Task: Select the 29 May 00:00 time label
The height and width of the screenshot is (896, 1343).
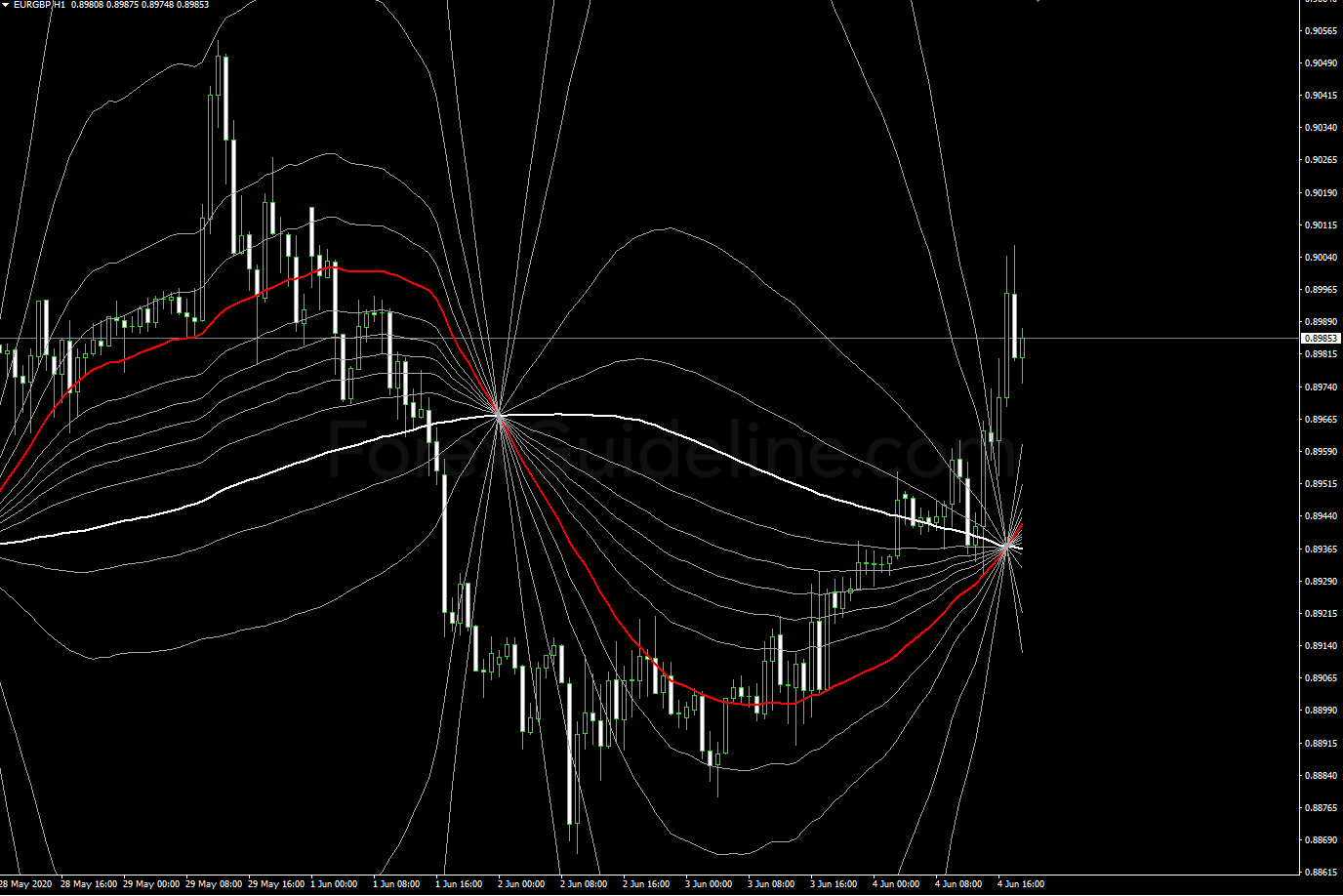Action: point(151,884)
